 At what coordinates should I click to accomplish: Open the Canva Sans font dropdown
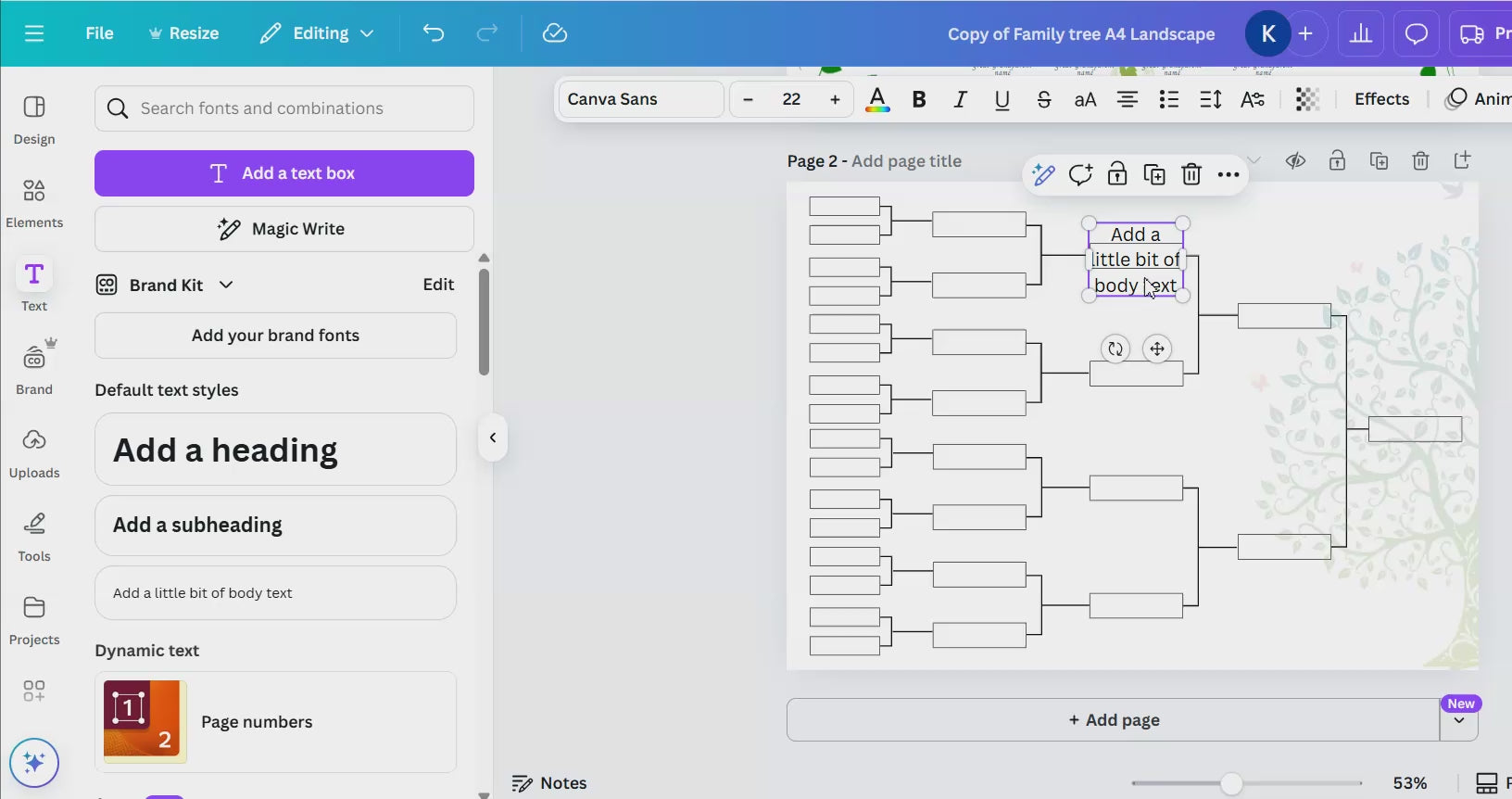[640, 99]
